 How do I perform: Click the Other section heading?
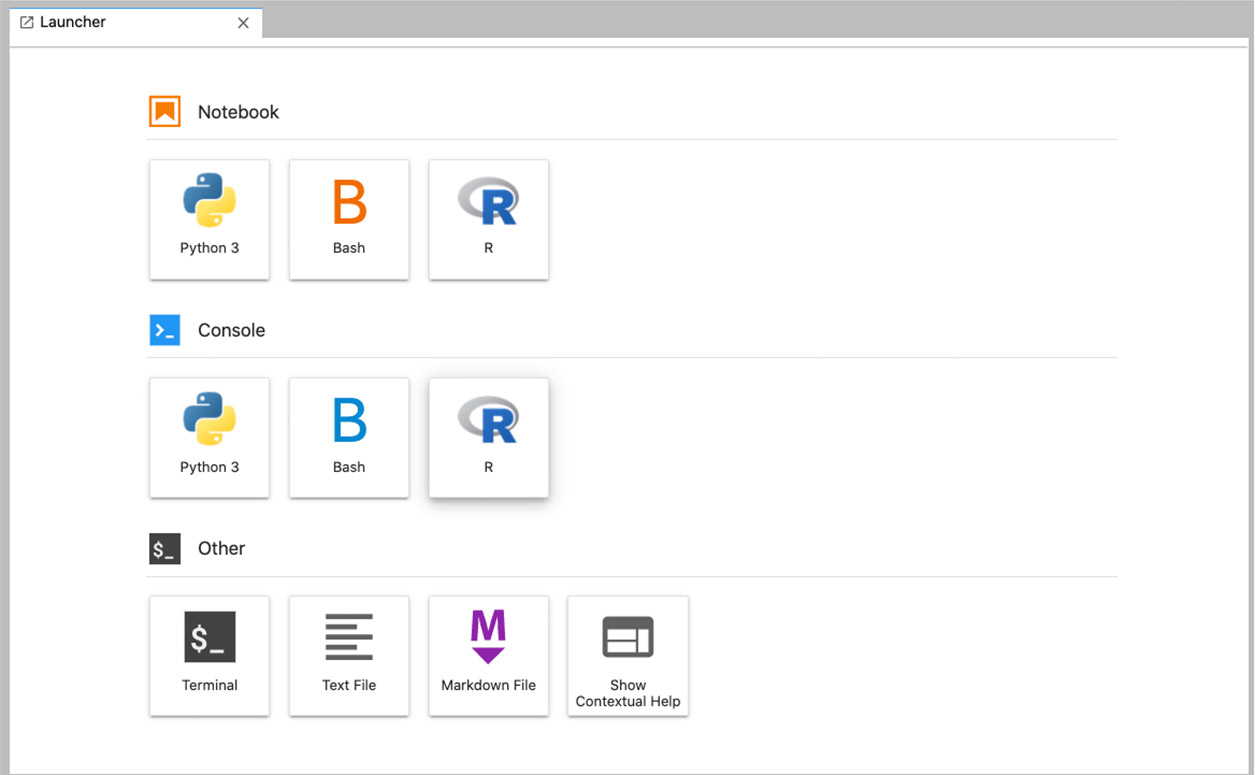(x=221, y=548)
